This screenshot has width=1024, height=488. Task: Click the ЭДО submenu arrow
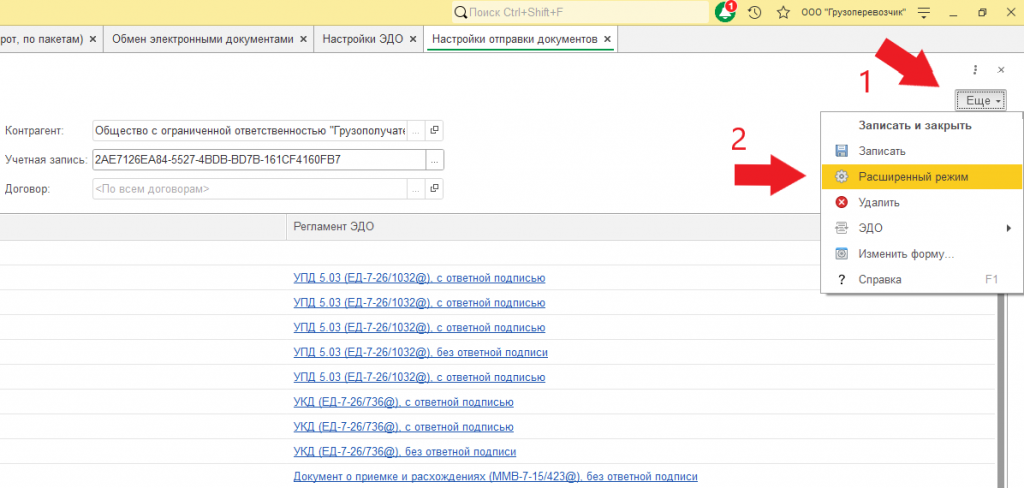click(1009, 228)
